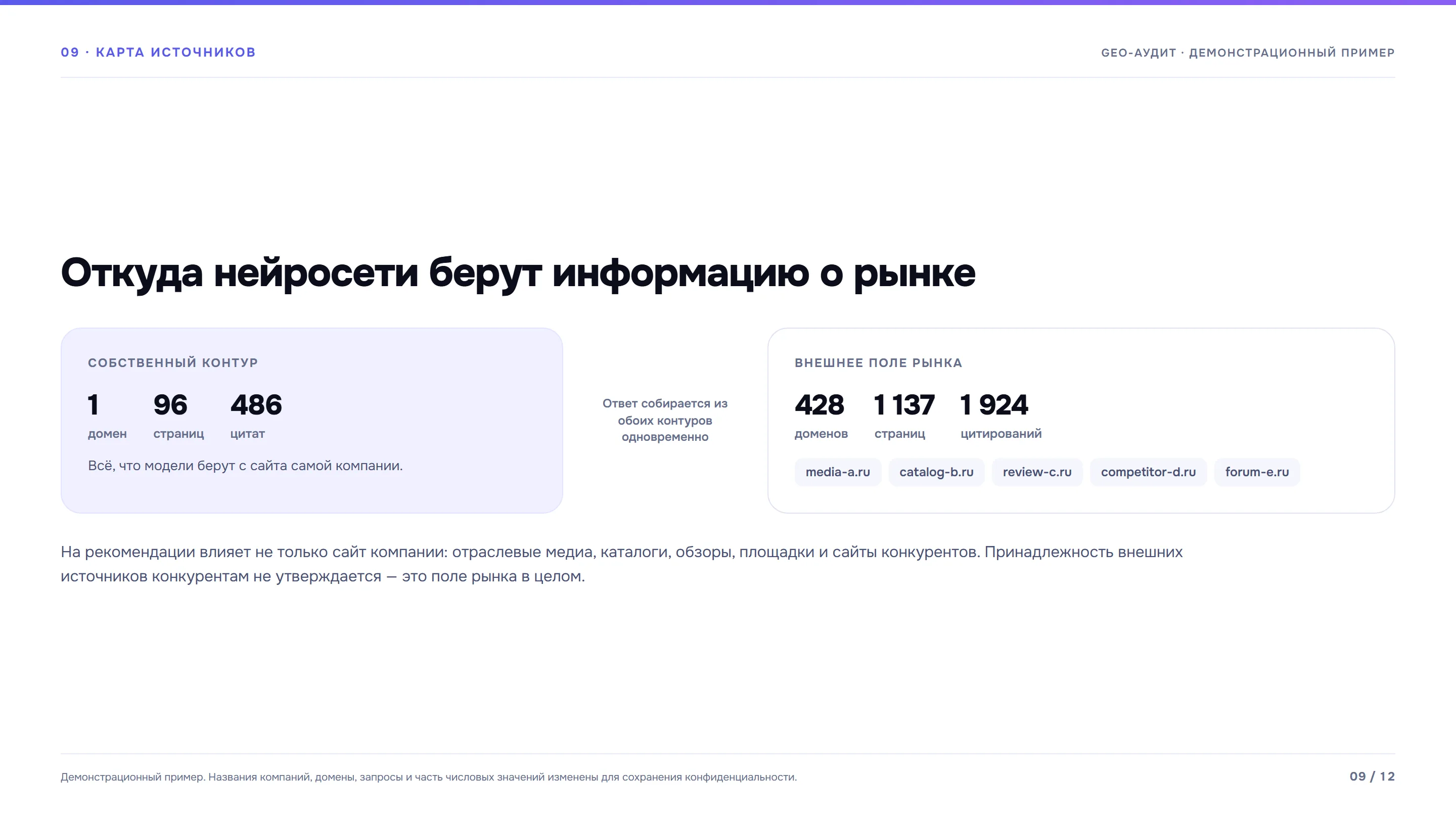Click the 'GEO-АУДИТ · ДЕМОНСТРАЦИОННЫЙ ПРИМЕР' header text
The width and height of the screenshot is (1456, 819).
click(1247, 53)
